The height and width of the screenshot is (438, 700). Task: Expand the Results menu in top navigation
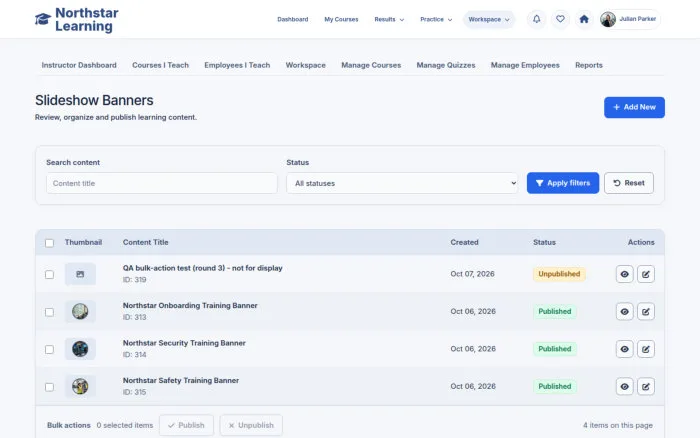(389, 19)
